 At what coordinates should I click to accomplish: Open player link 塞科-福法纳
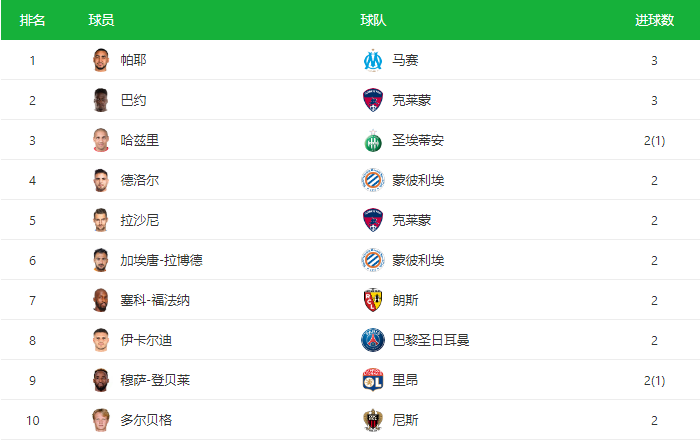(x=155, y=300)
